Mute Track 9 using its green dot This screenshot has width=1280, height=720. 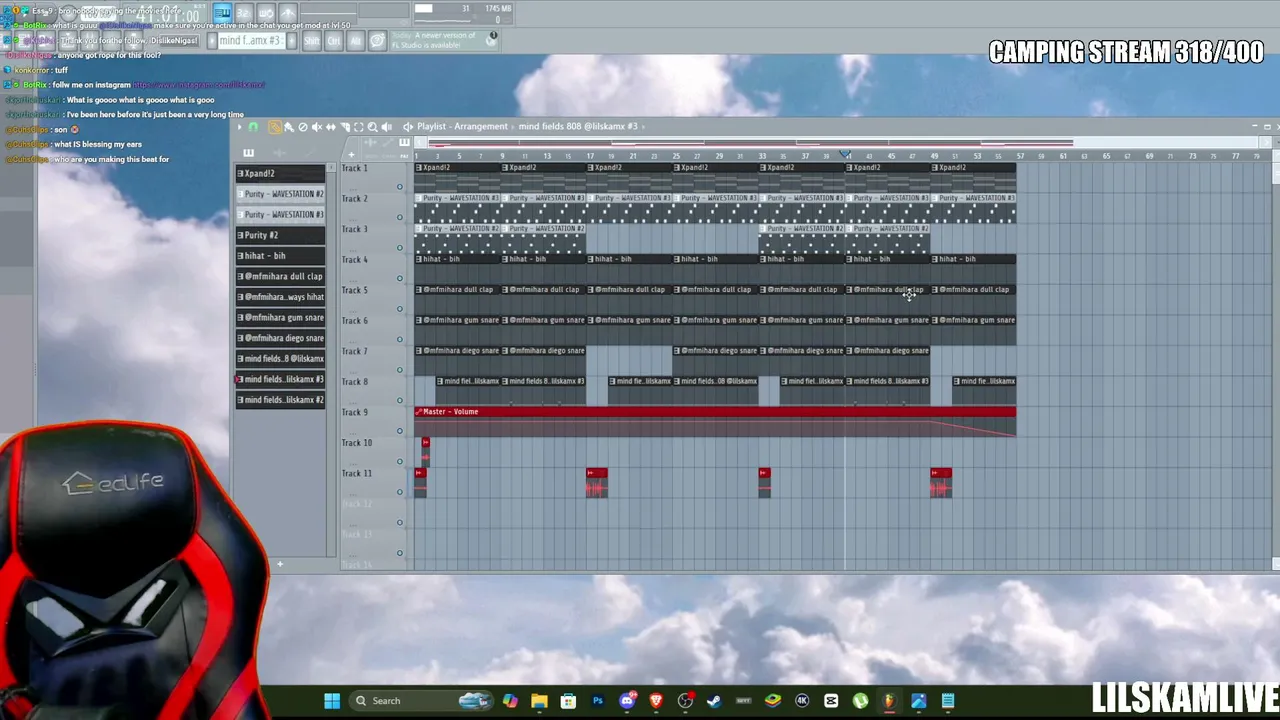[x=400, y=431]
